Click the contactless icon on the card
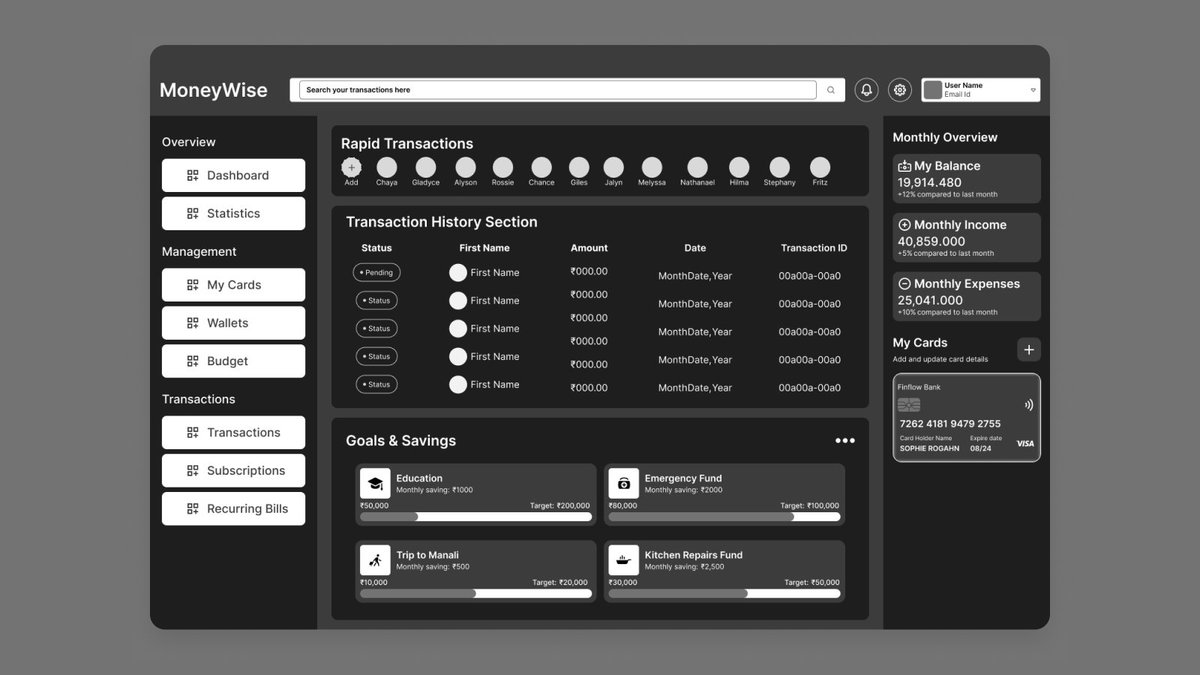 (1029, 405)
